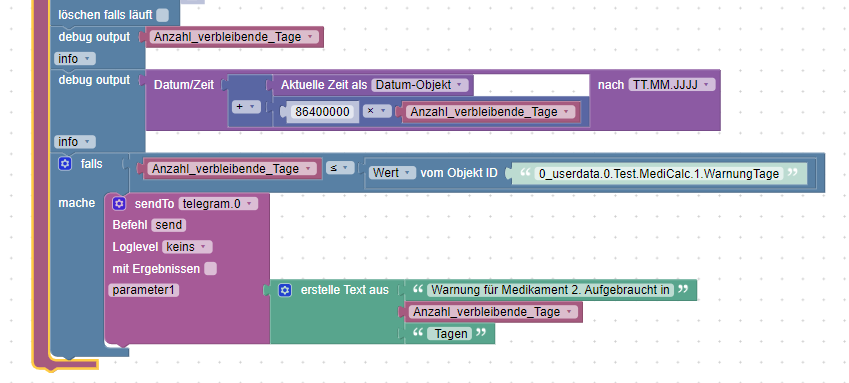Open the multiplication operator dropdown
The width and height of the screenshot is (849, 383).
377,111
